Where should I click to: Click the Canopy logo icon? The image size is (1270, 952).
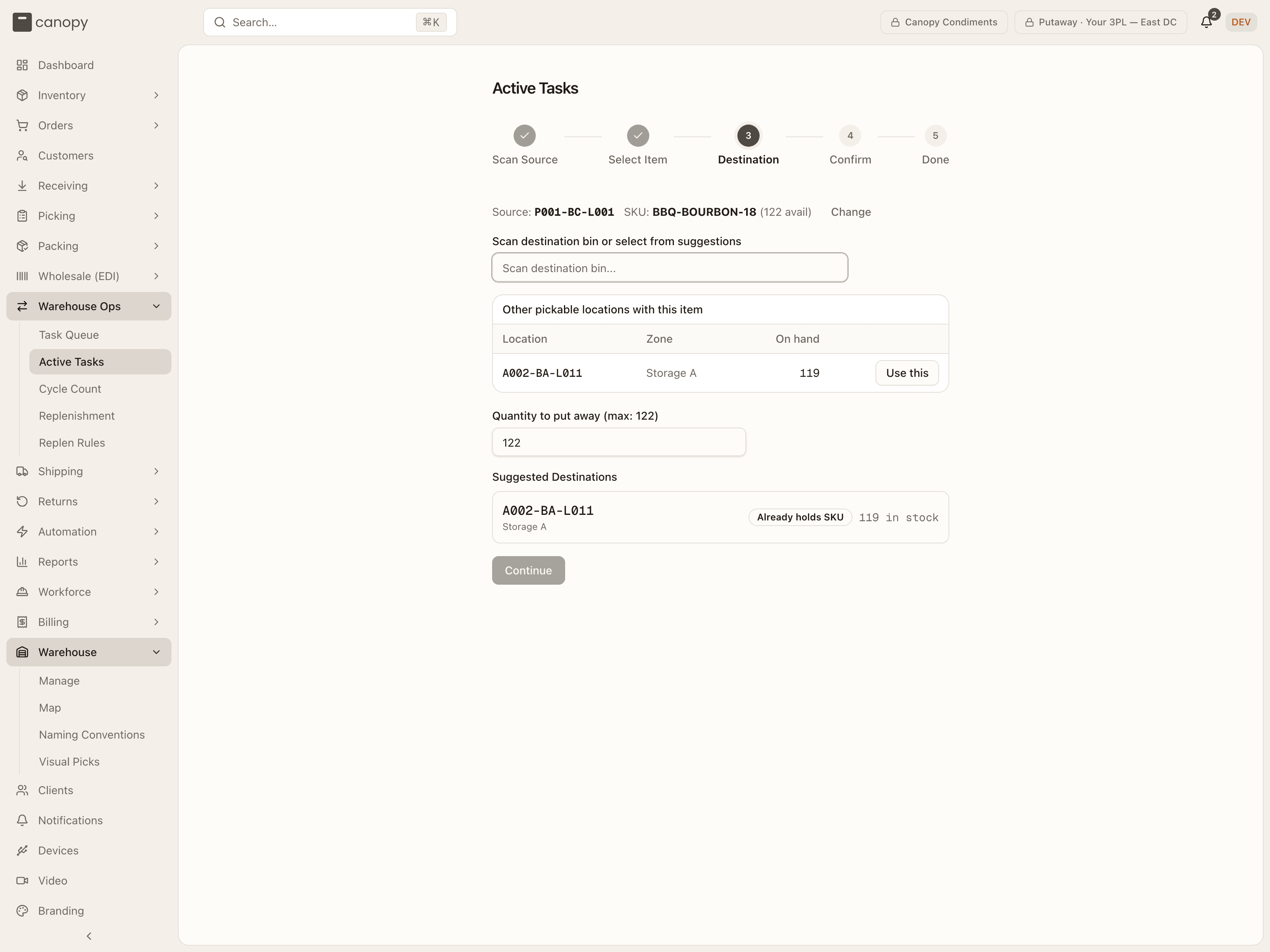click(x=22, y=22)
